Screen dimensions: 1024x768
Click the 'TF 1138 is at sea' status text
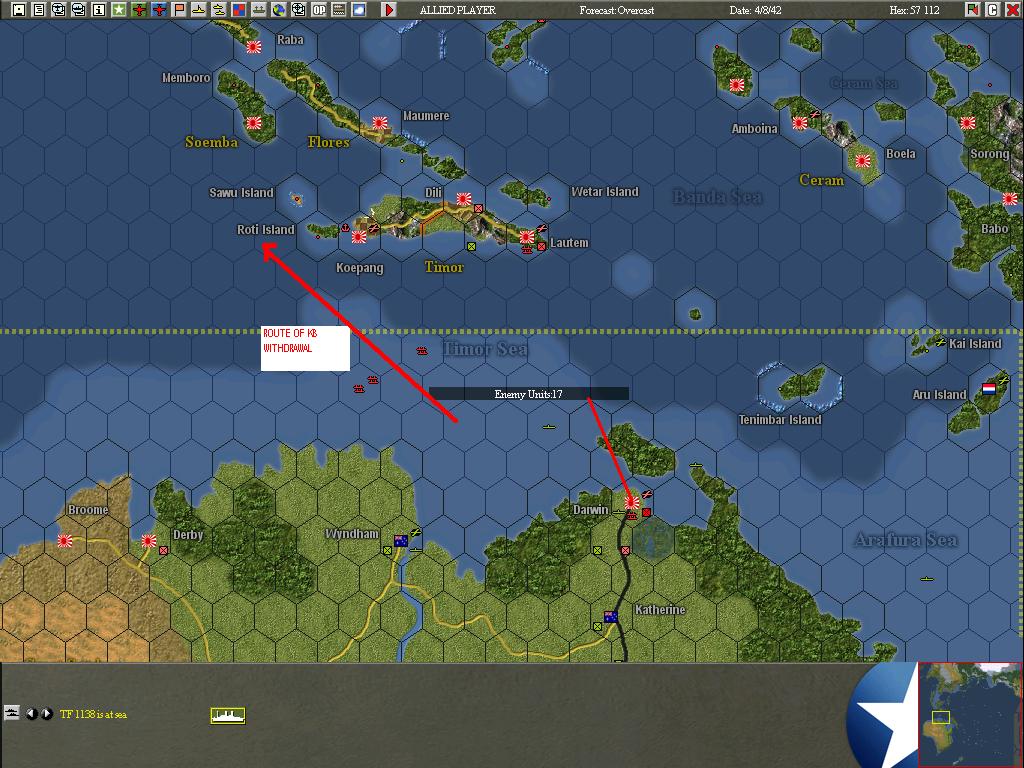tap(93, 714)
